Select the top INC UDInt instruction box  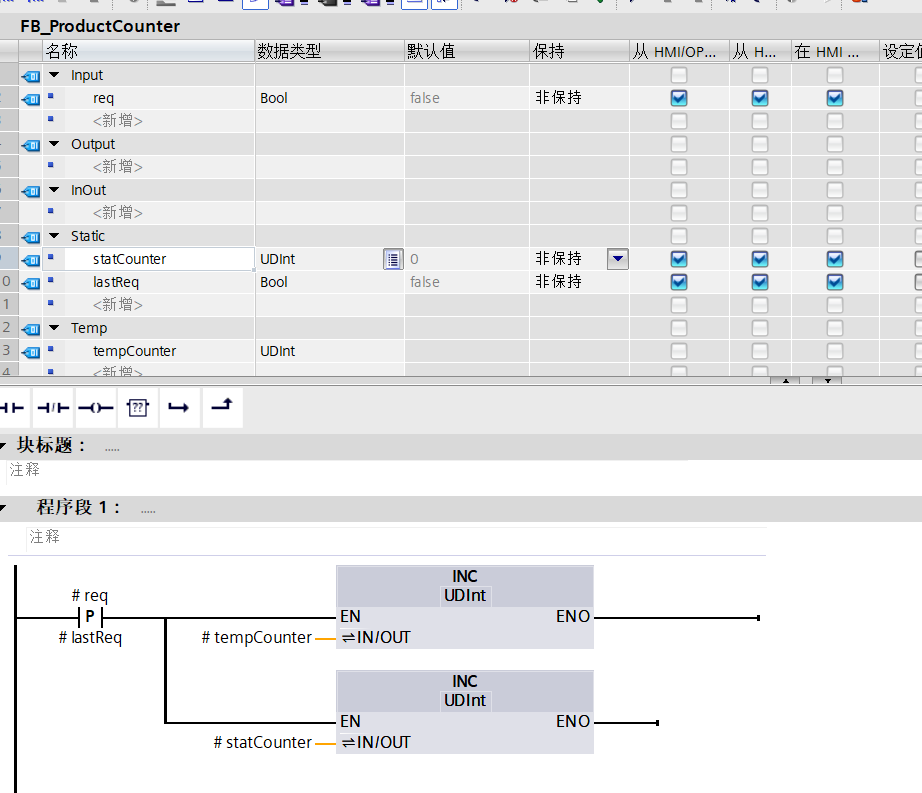click(464, 586)
